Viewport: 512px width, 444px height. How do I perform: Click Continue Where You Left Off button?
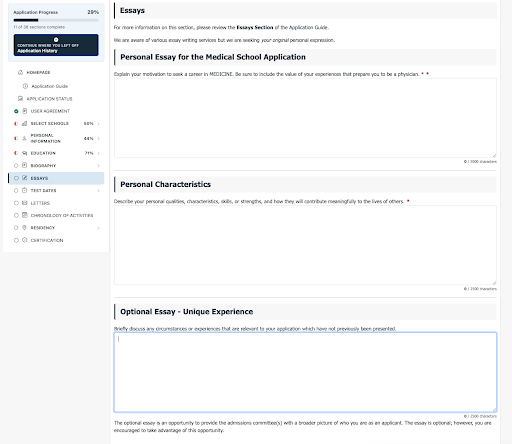point(56,45)
